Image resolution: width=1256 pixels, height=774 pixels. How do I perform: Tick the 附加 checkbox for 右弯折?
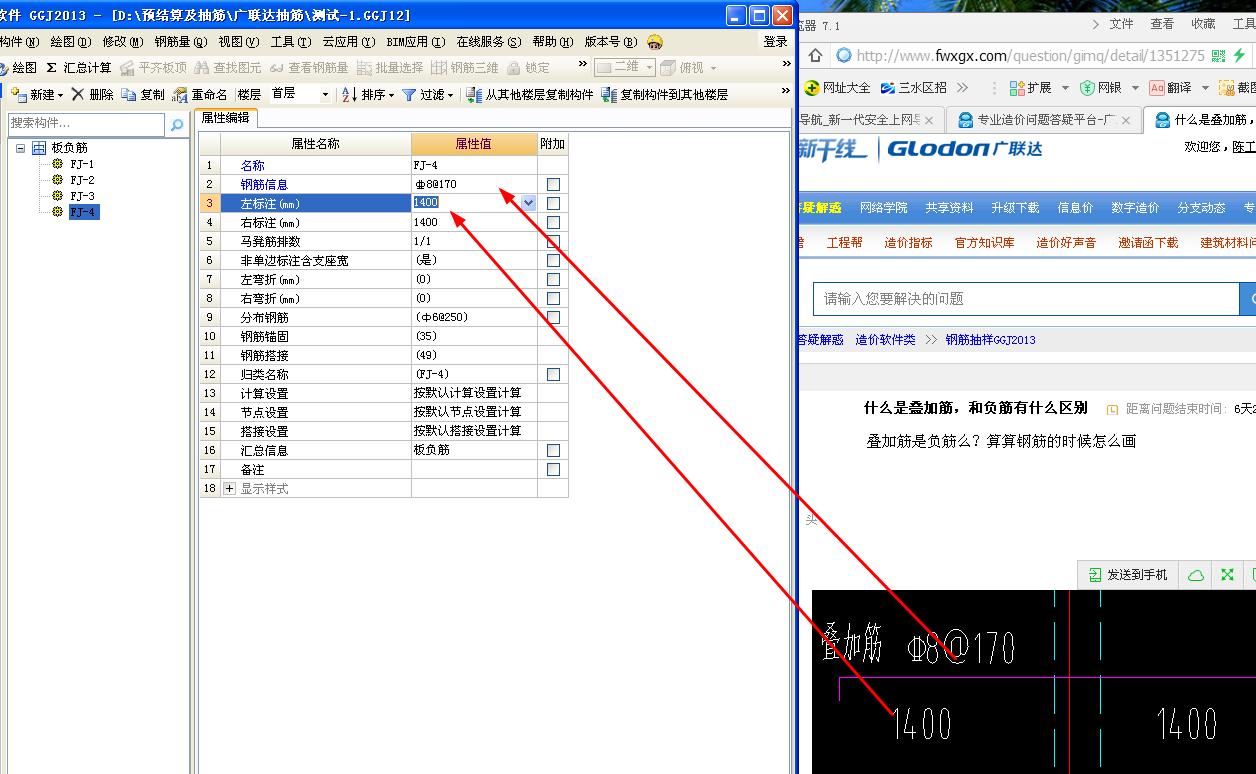553,298
